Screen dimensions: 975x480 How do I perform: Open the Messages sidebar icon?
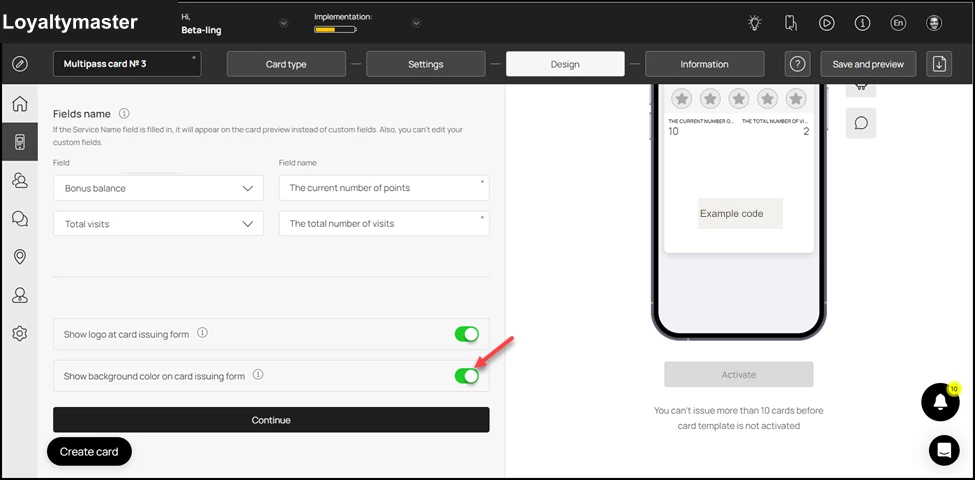tap(20, 218)
